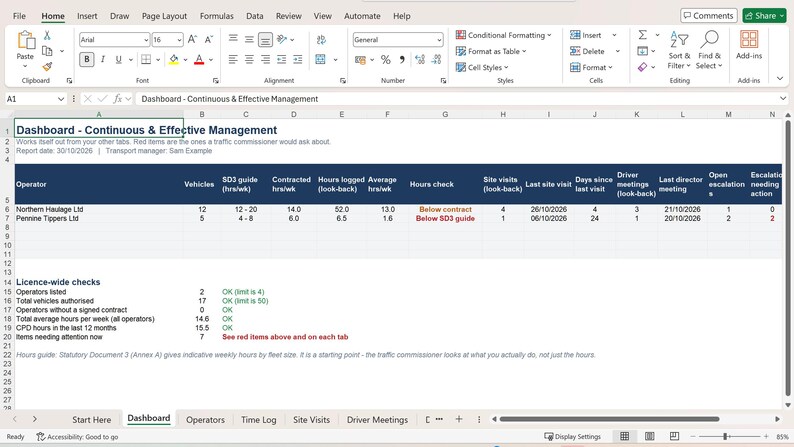The height and width of the screenshot is (447, 794).
Task: Center text horizontally
Action: [249, 60]
